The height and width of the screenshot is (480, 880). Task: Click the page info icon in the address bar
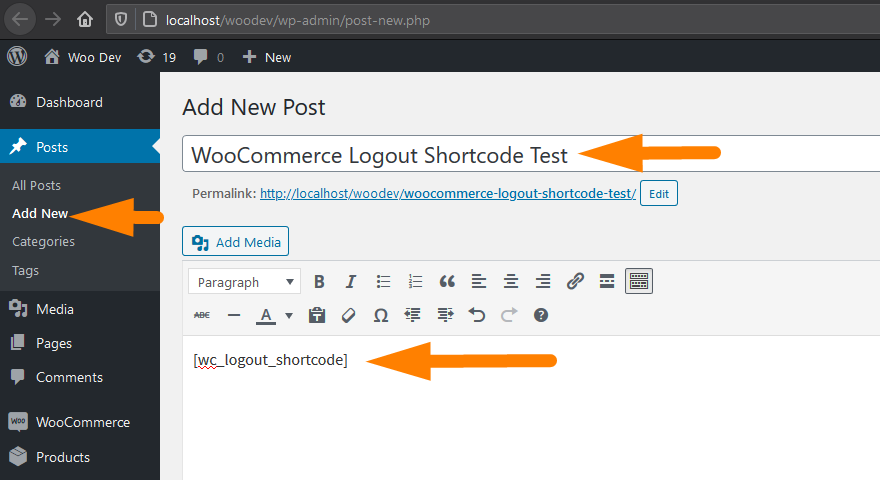click(150, 20)
